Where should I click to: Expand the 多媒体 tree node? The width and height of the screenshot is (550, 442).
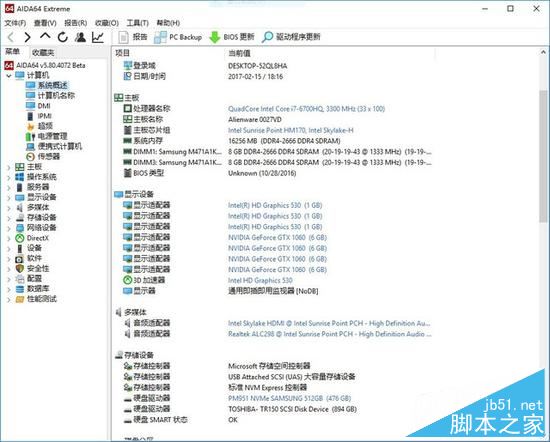click(9, 208)
